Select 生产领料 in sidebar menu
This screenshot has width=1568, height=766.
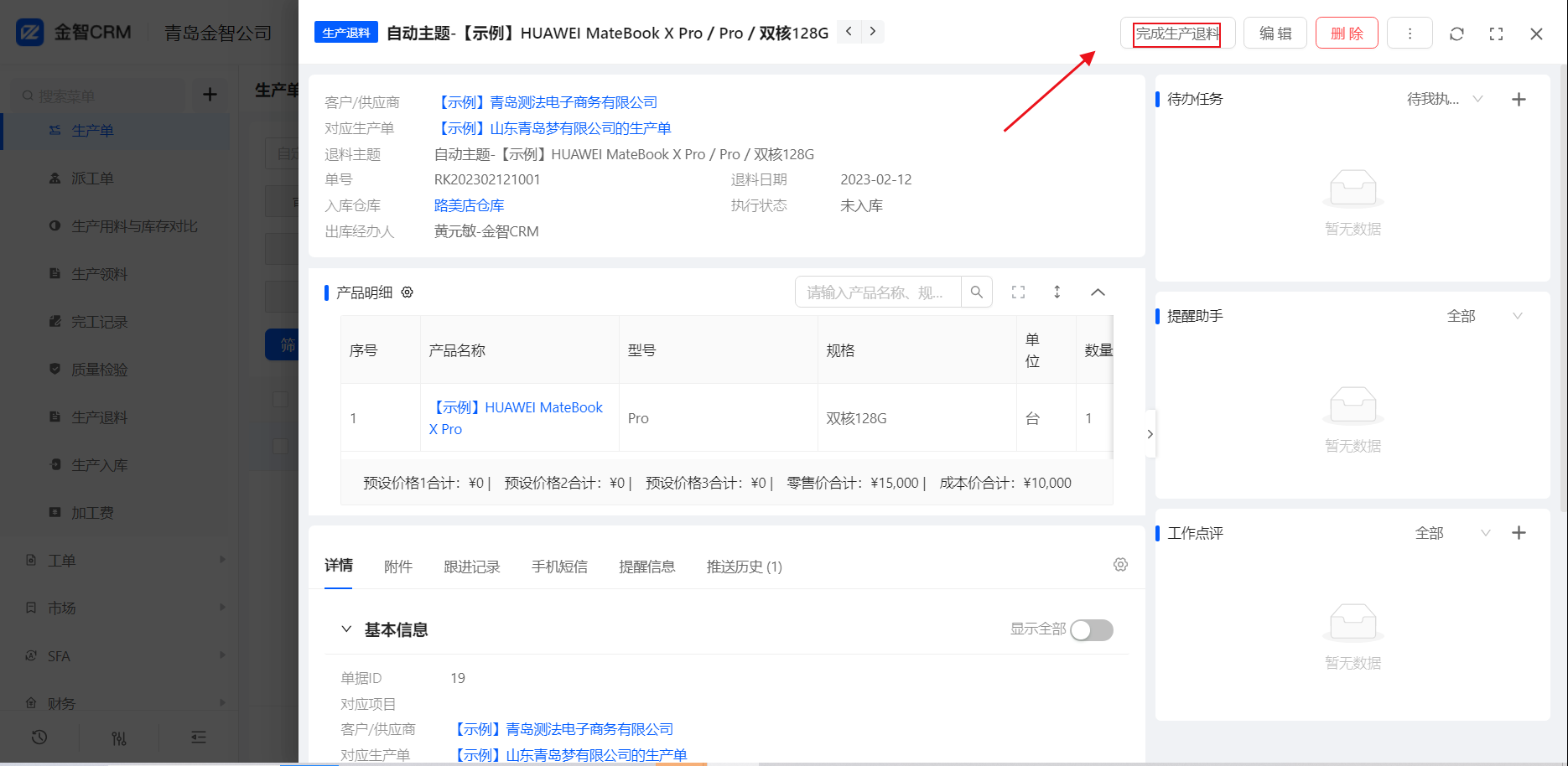pyautogui.click(x=115, y=274)
